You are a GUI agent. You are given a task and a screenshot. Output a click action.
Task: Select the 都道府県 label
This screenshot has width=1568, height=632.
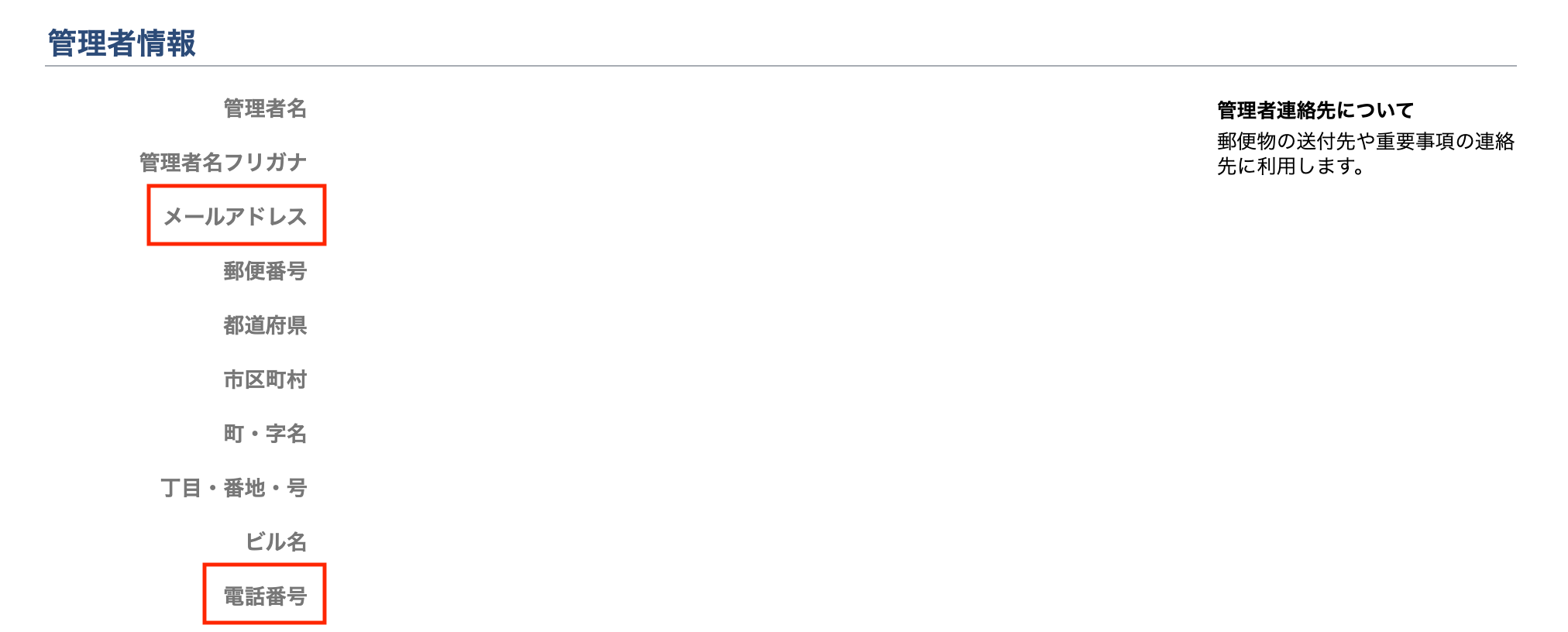point(265,325)
